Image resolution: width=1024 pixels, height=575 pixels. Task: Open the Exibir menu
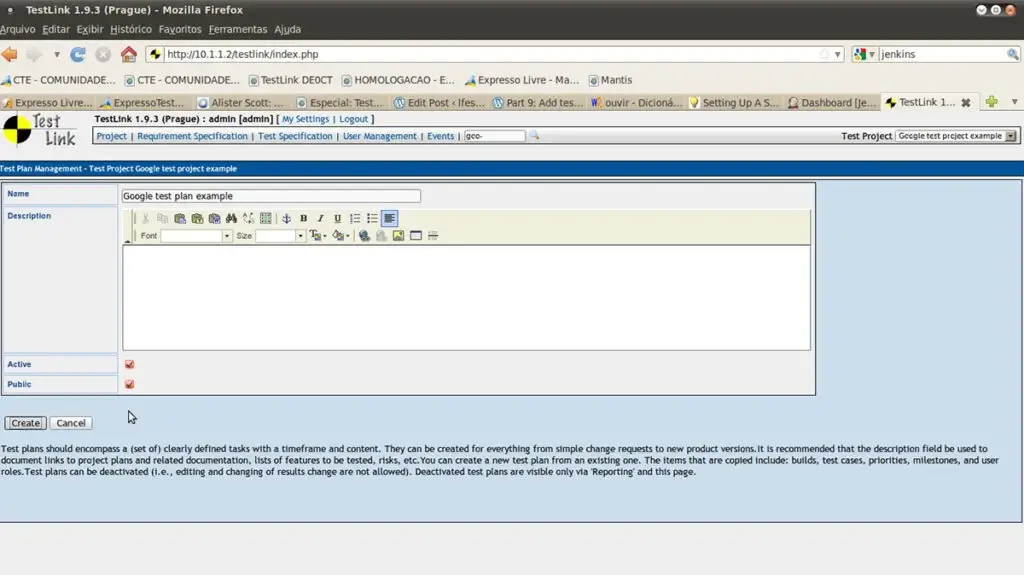(89, 29)
